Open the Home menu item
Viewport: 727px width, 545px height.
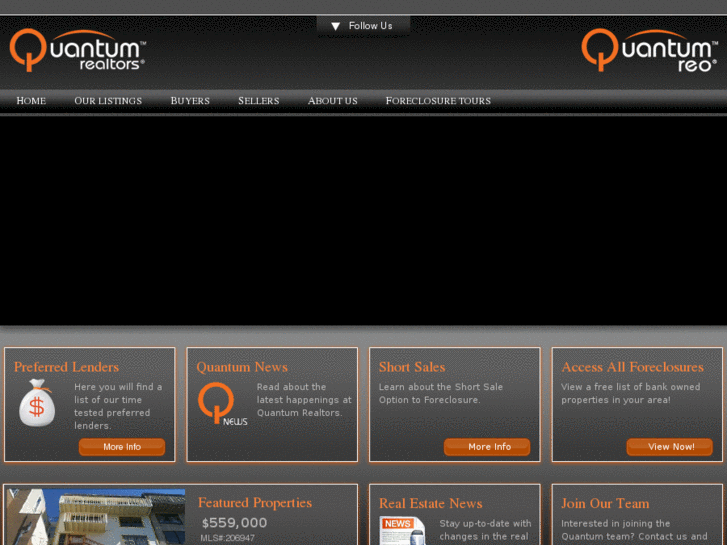pos(31,101)
